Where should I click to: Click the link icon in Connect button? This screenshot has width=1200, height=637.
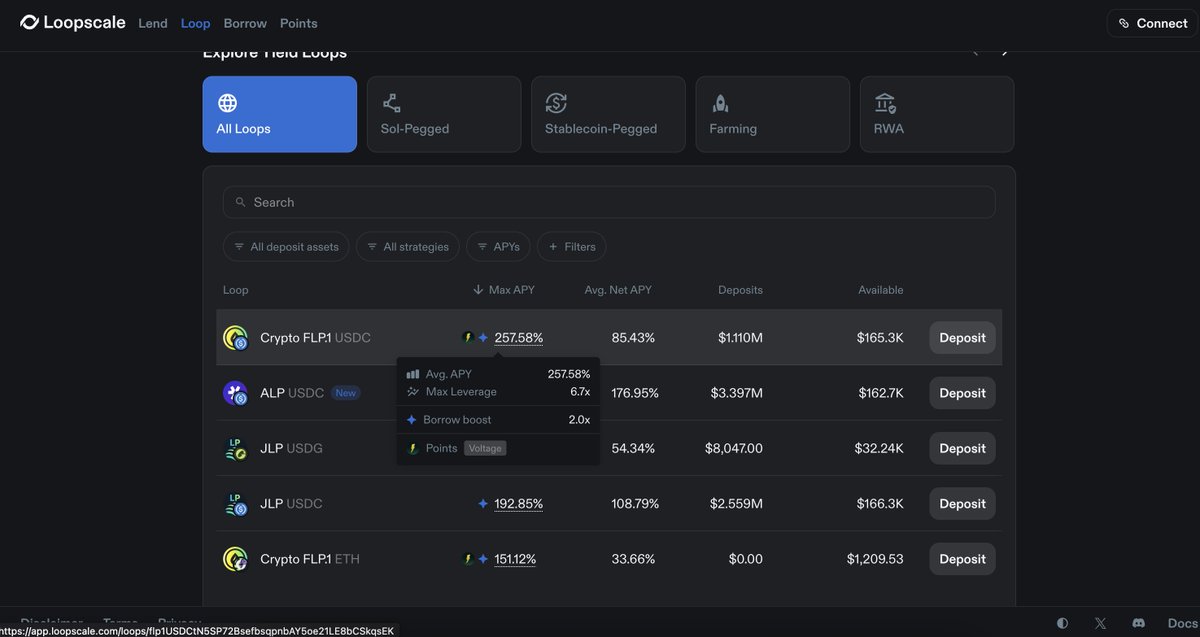[x=1123, y=23]
